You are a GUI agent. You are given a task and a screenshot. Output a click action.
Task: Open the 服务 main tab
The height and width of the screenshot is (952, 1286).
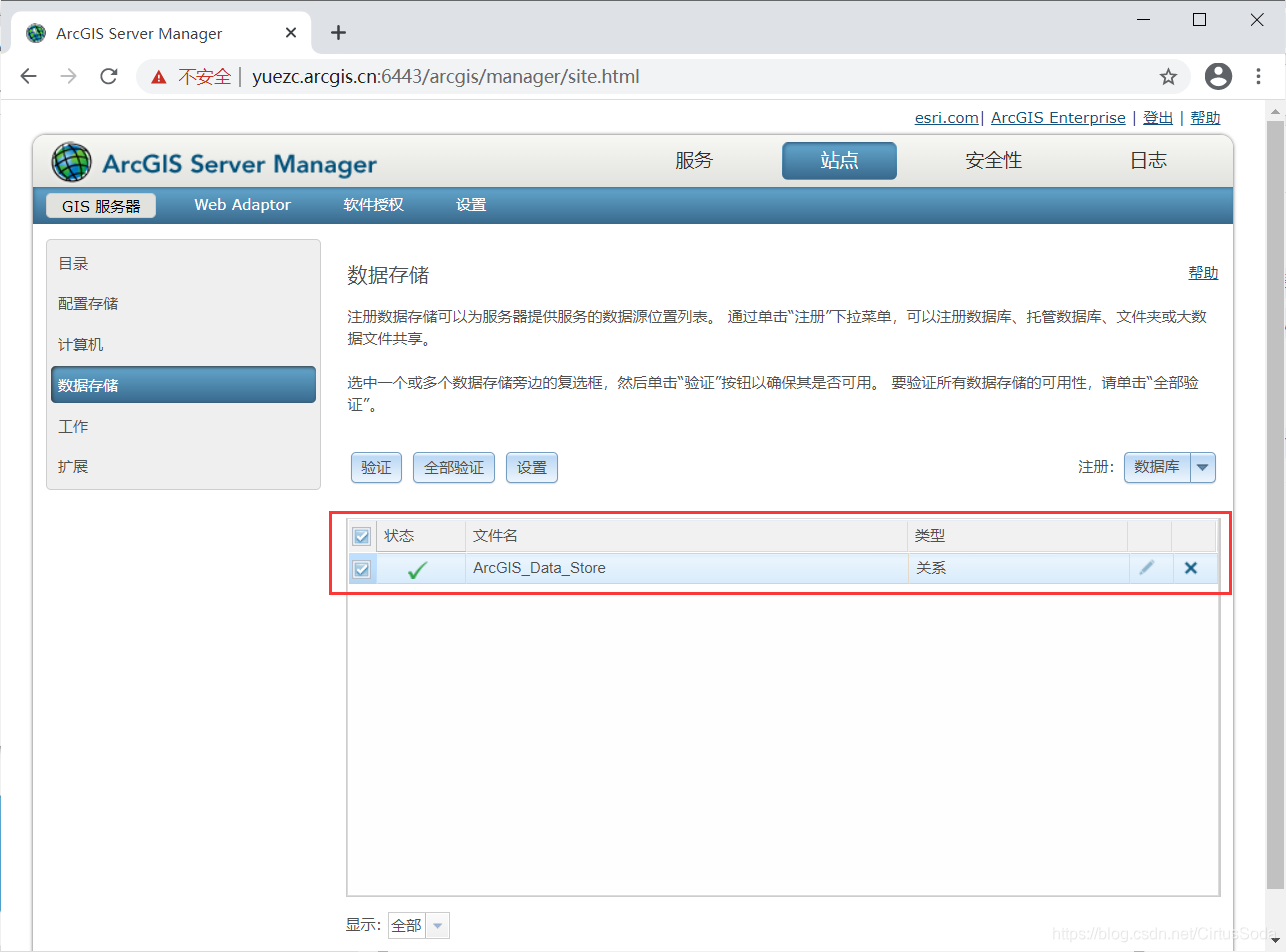click(x=694, y=161)
